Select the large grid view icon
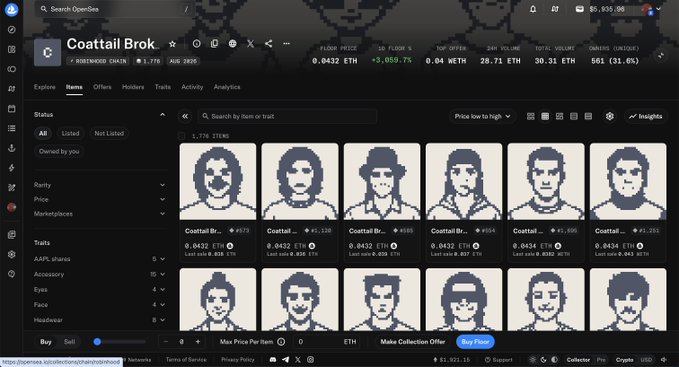The height and width of the screenshot is (367, 679). pos(530,116)
